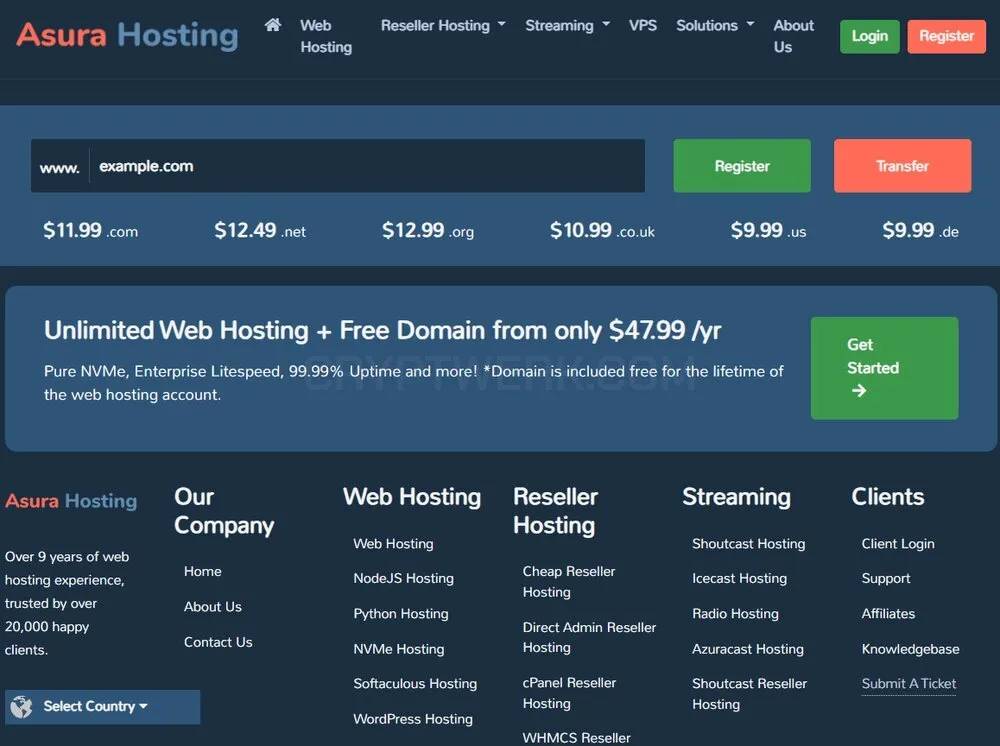Open the Client Login link

tap(897, 544)
